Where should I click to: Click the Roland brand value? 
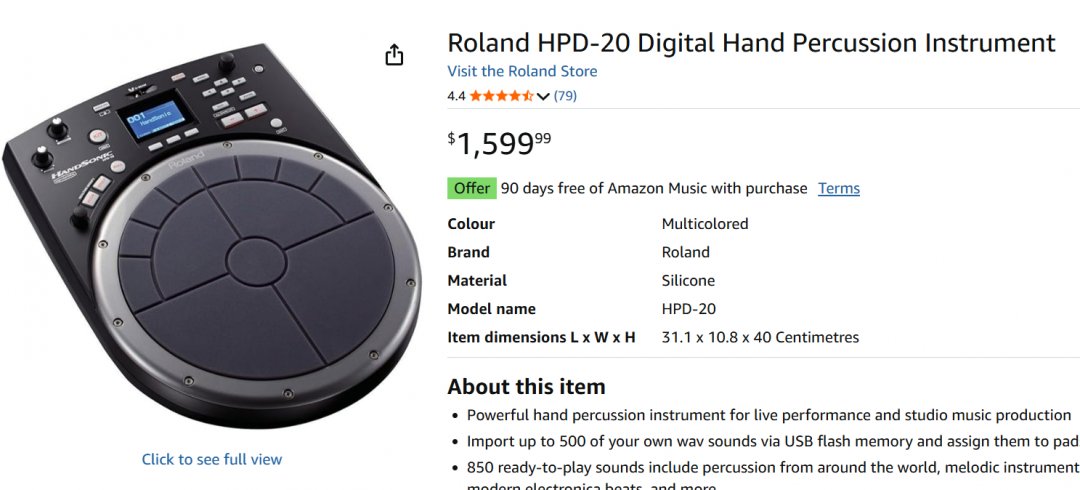(686, 252)
